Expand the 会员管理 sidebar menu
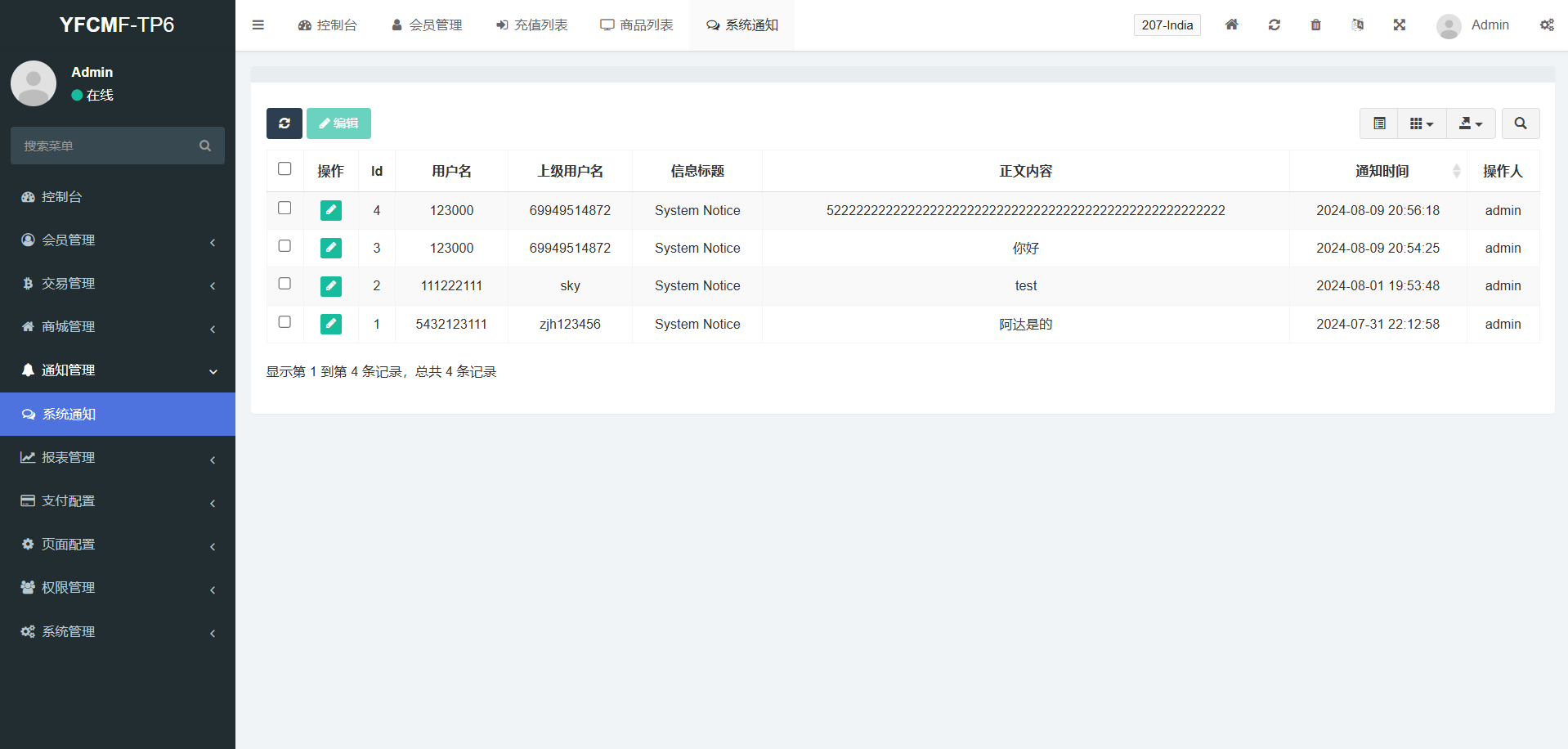 (x=117, y=240)
